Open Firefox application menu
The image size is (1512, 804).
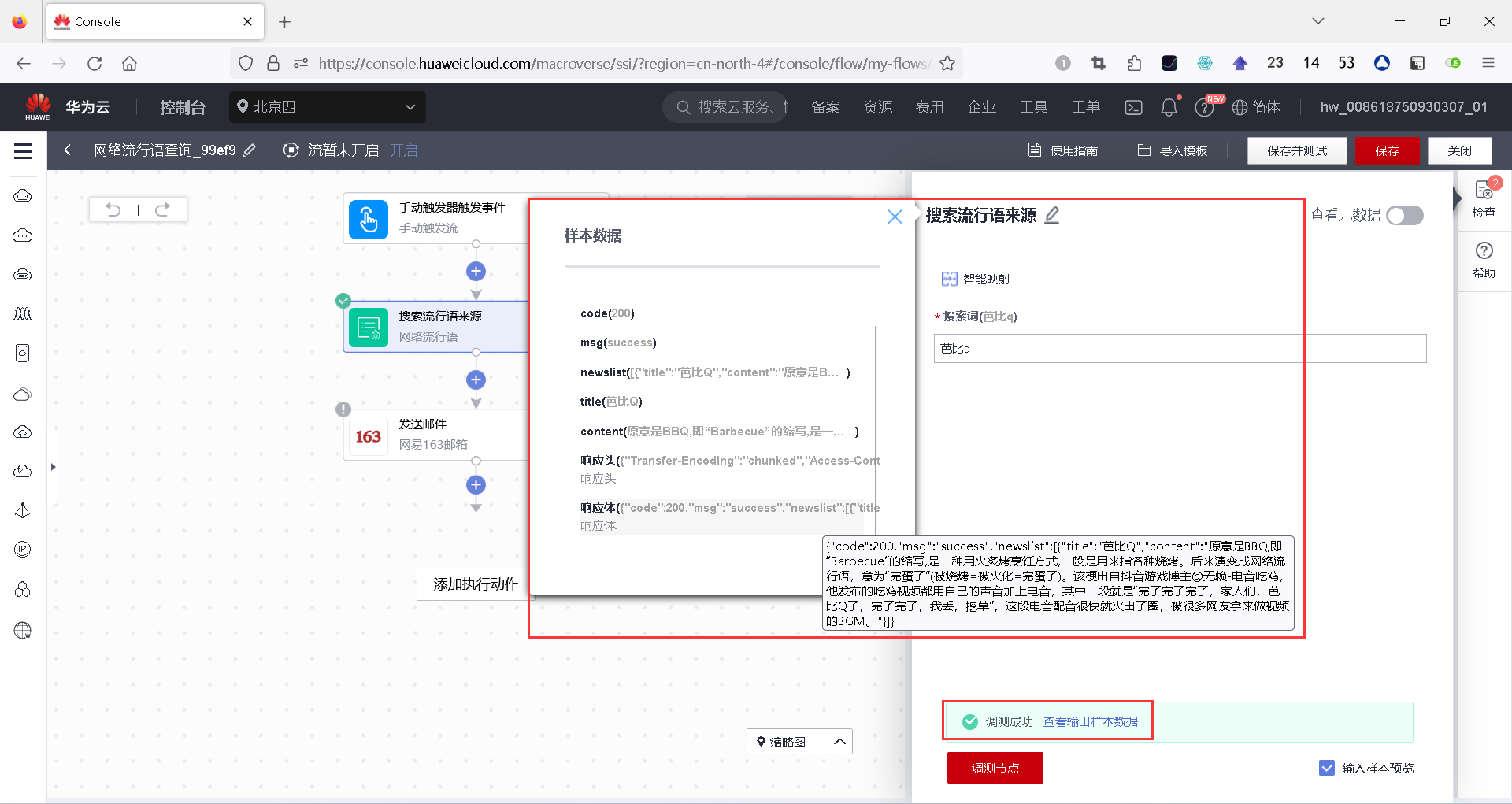coord(1488,64)
